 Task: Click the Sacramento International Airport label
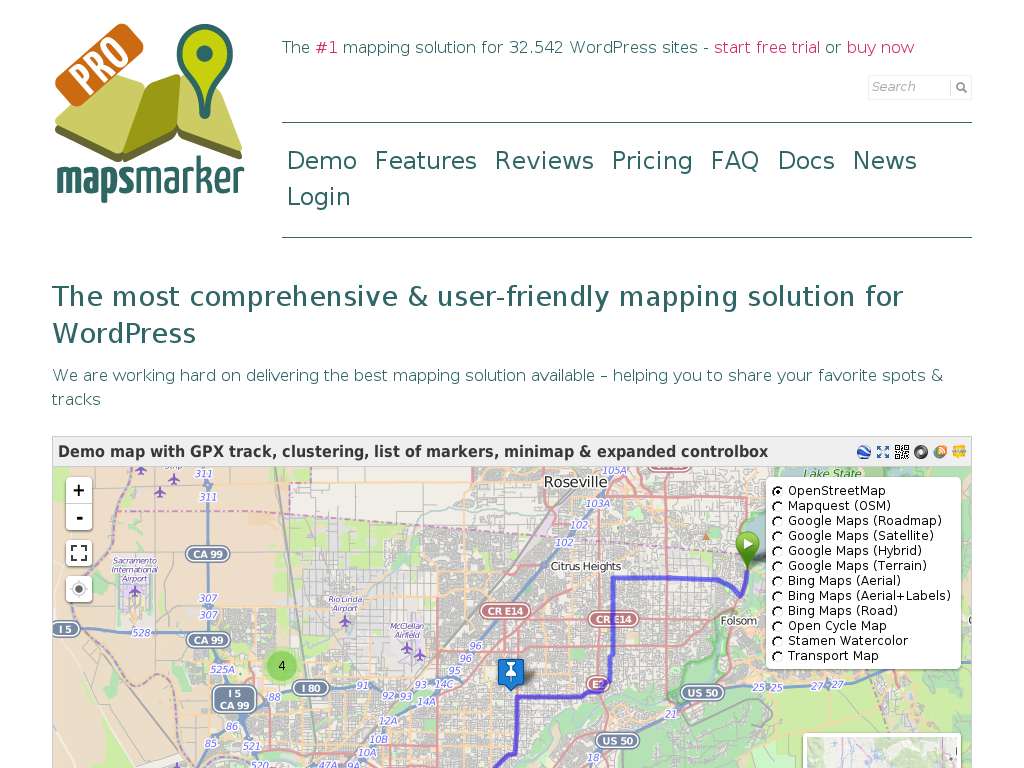[x=135, y=569]
